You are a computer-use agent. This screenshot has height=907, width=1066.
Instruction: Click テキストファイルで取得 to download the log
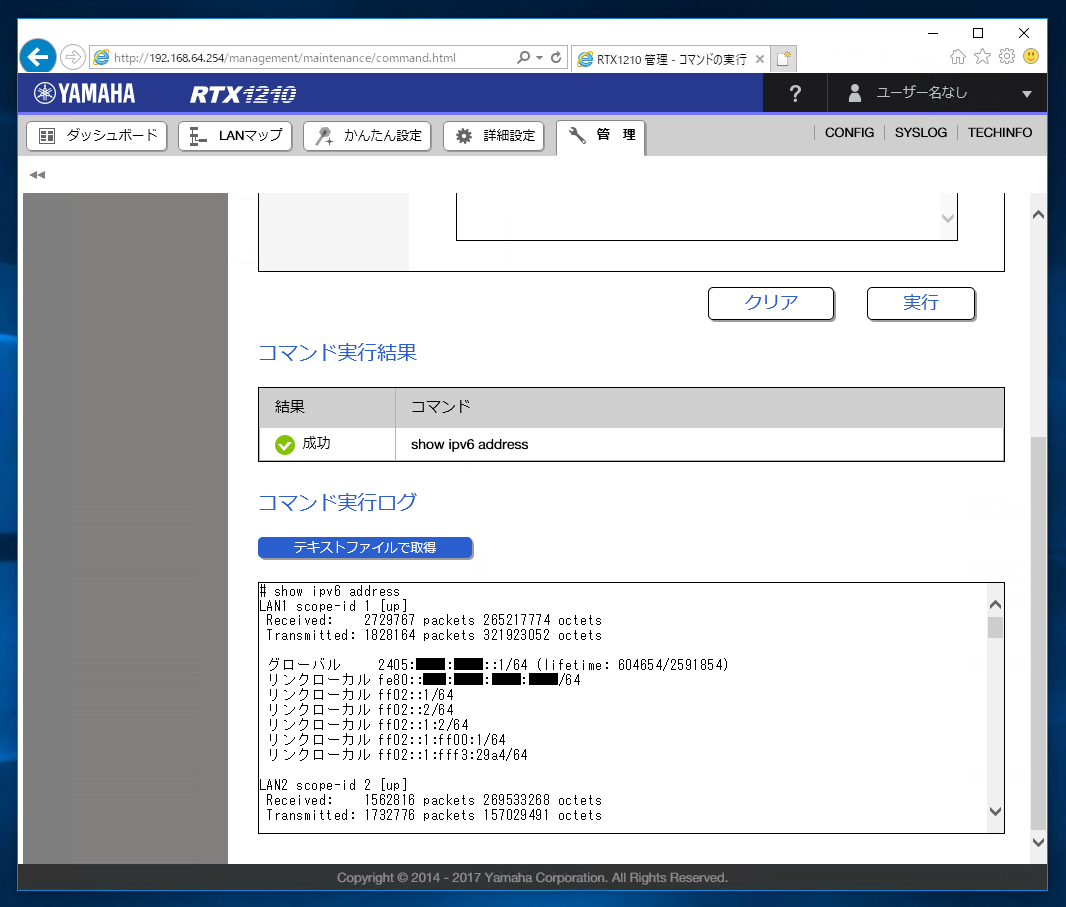point(365,548)
